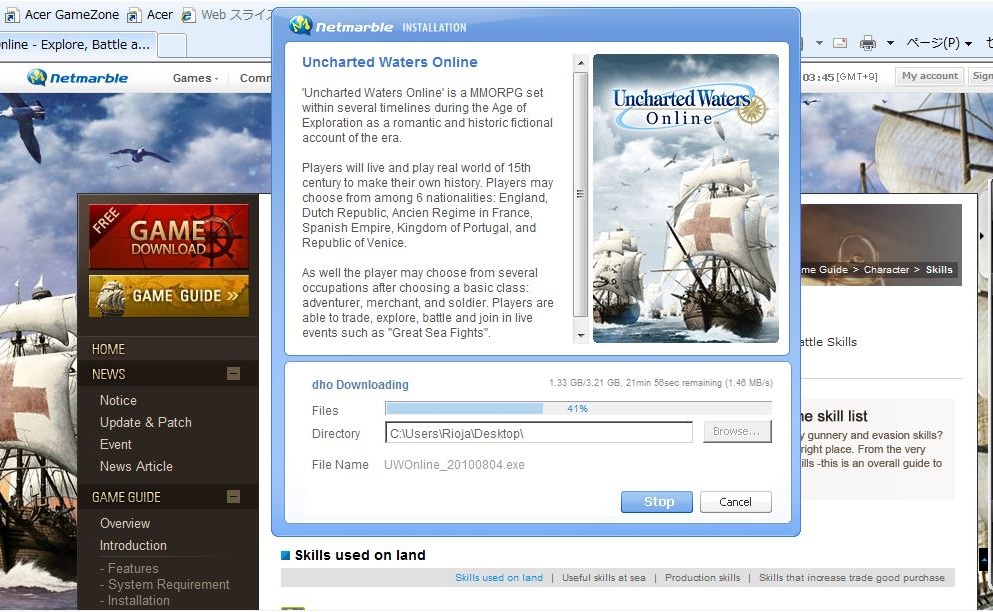The height and width of the screenshot is (612, 993).
Task: Grab the description scrollbar thumb
Action: [x=580, y=194]
